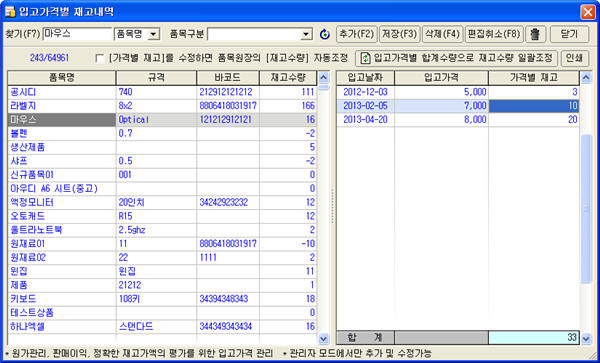
Task: Click the window icon in the title bar
Action: (x=9, y=12)
